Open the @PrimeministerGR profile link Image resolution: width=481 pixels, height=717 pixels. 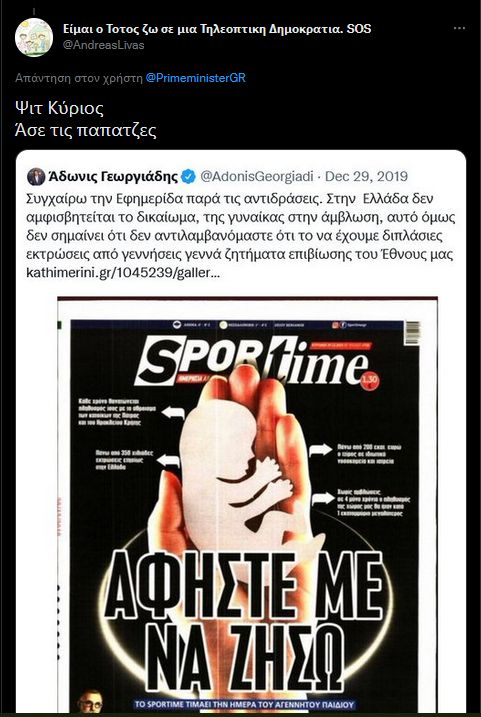point(196,78)
